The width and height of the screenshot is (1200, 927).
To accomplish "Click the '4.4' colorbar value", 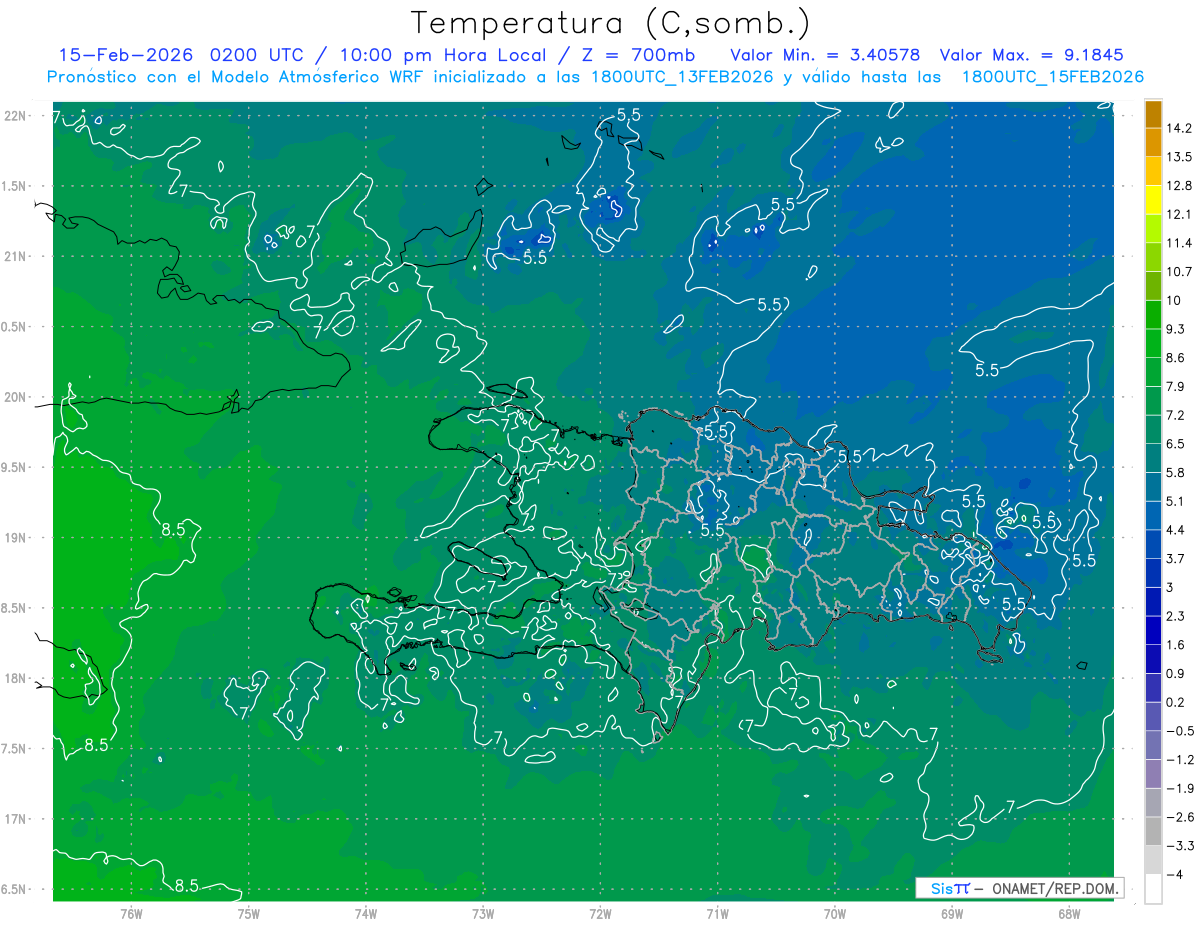I will click(1177, 530).
